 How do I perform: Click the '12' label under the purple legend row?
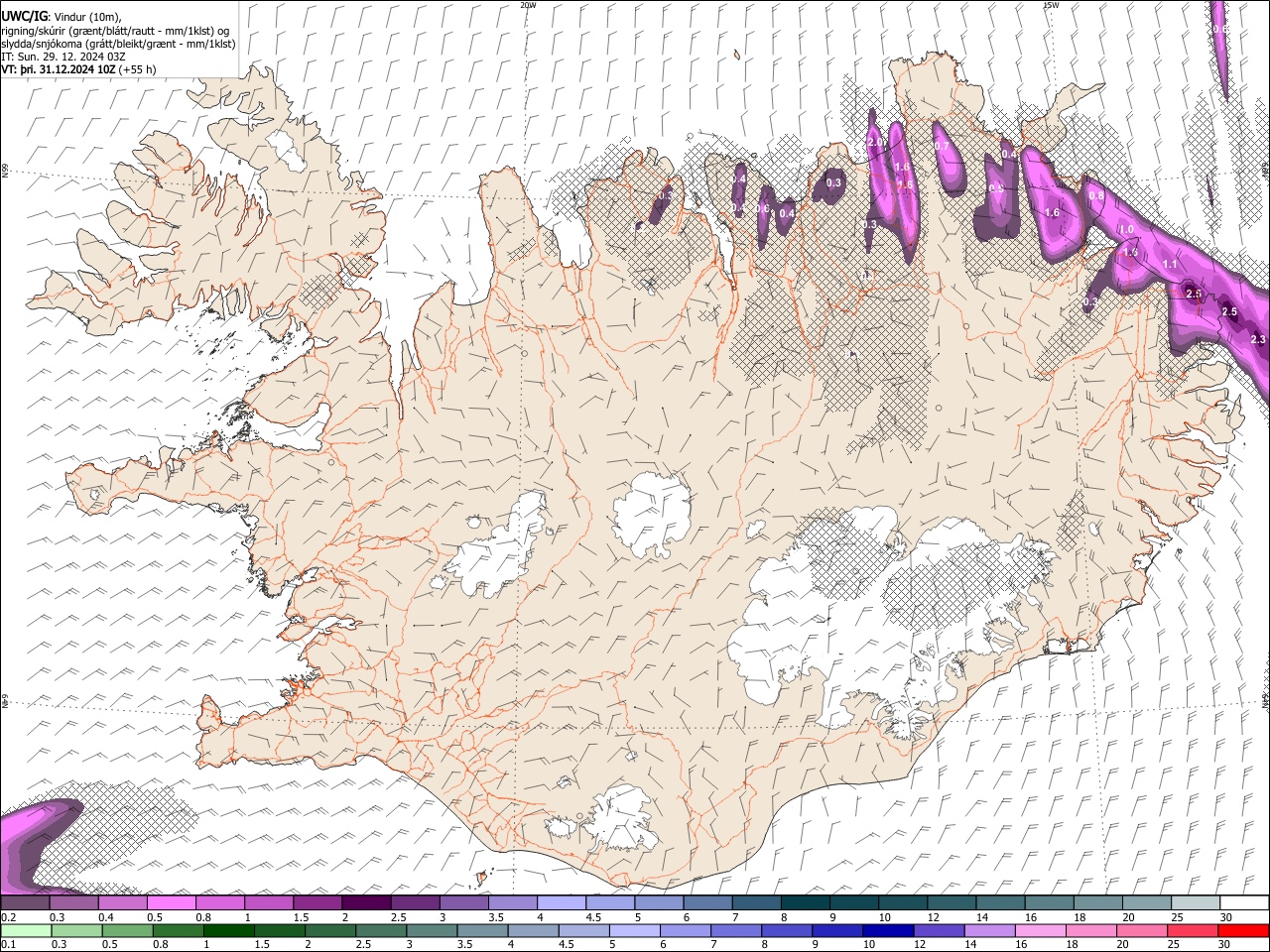tap(933, 917)
